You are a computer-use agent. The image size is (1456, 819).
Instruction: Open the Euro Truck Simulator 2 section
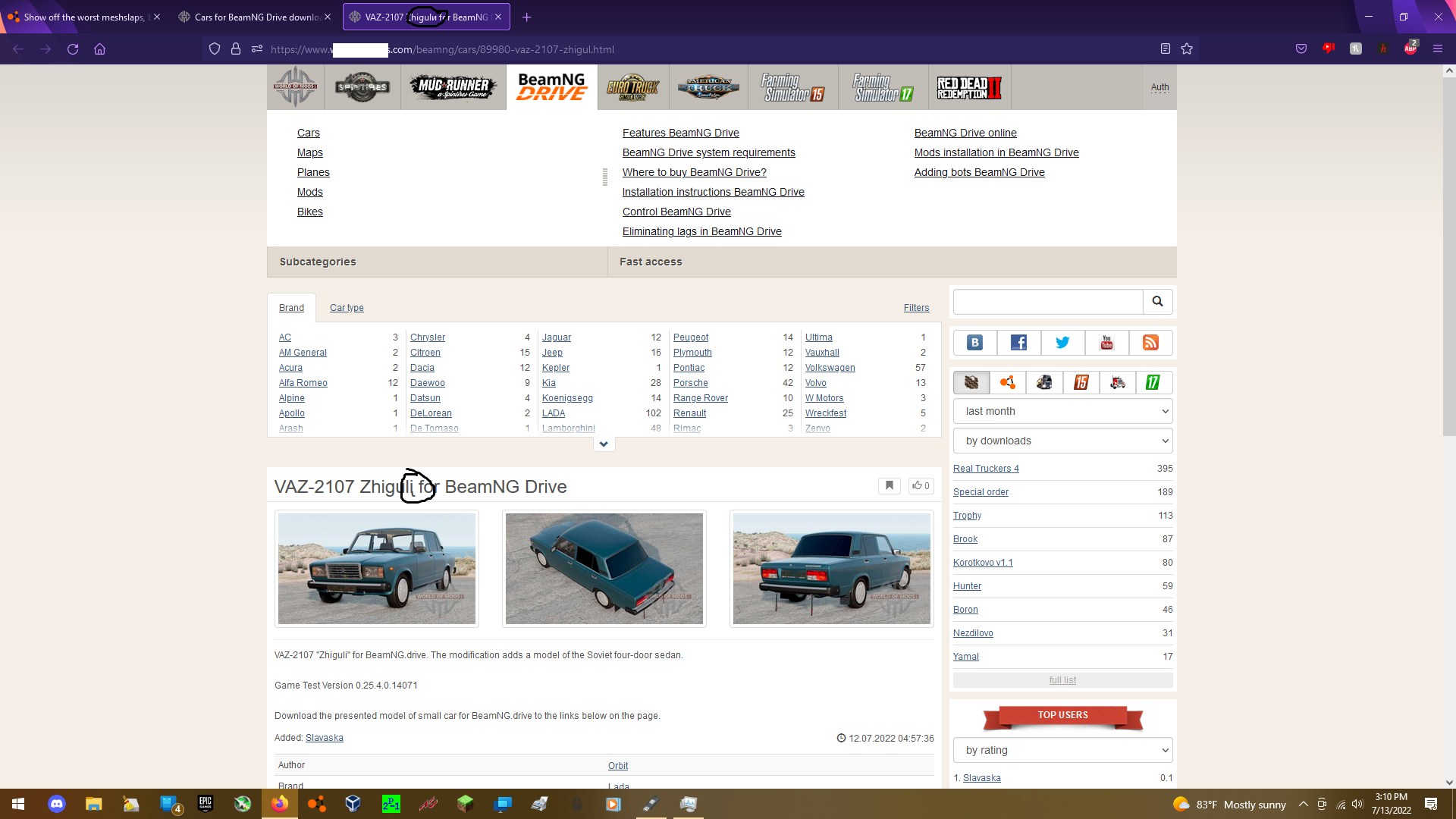pyautogui.click(x=633, y=87)
